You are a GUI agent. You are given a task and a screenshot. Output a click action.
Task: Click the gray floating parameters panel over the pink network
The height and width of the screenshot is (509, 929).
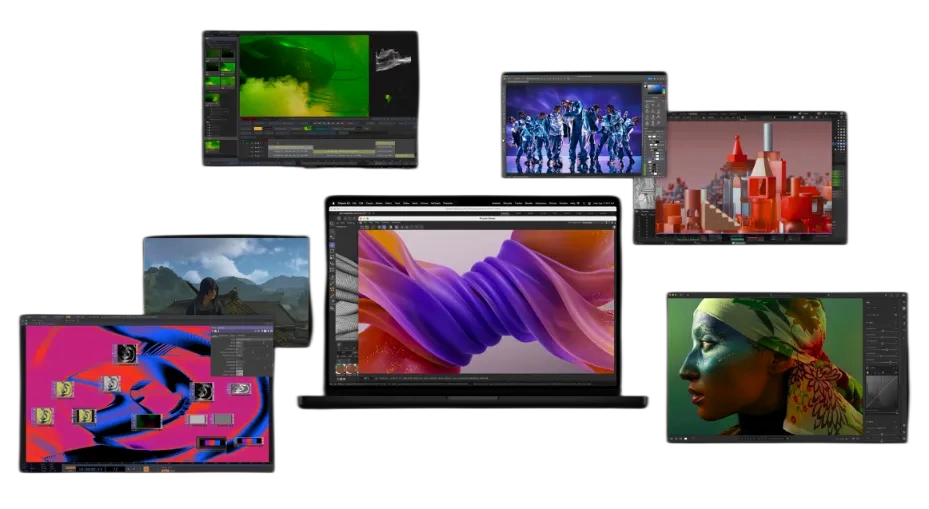click(241, 352)
